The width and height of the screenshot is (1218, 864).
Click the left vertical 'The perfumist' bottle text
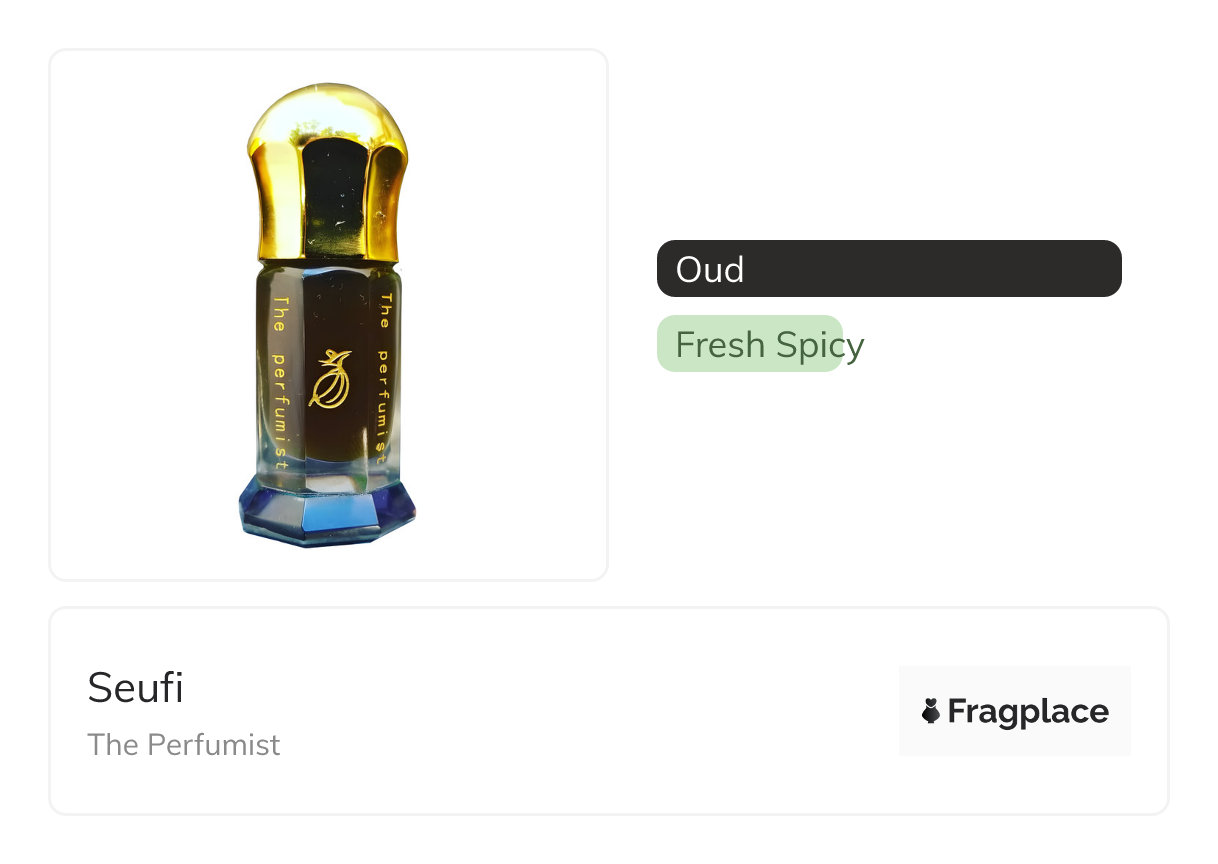pos(279,383)
